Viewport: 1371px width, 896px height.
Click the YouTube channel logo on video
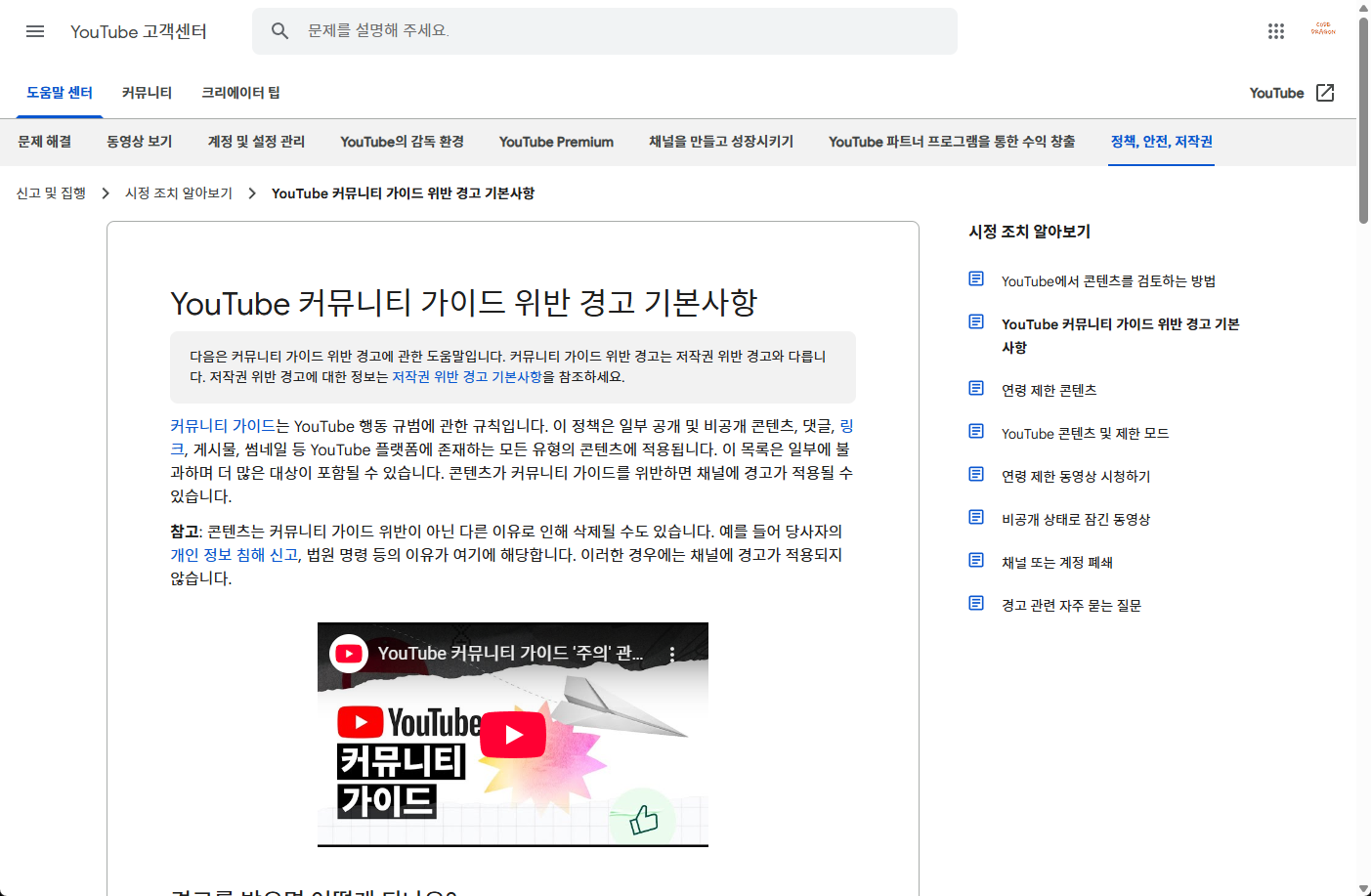[349, 654]
